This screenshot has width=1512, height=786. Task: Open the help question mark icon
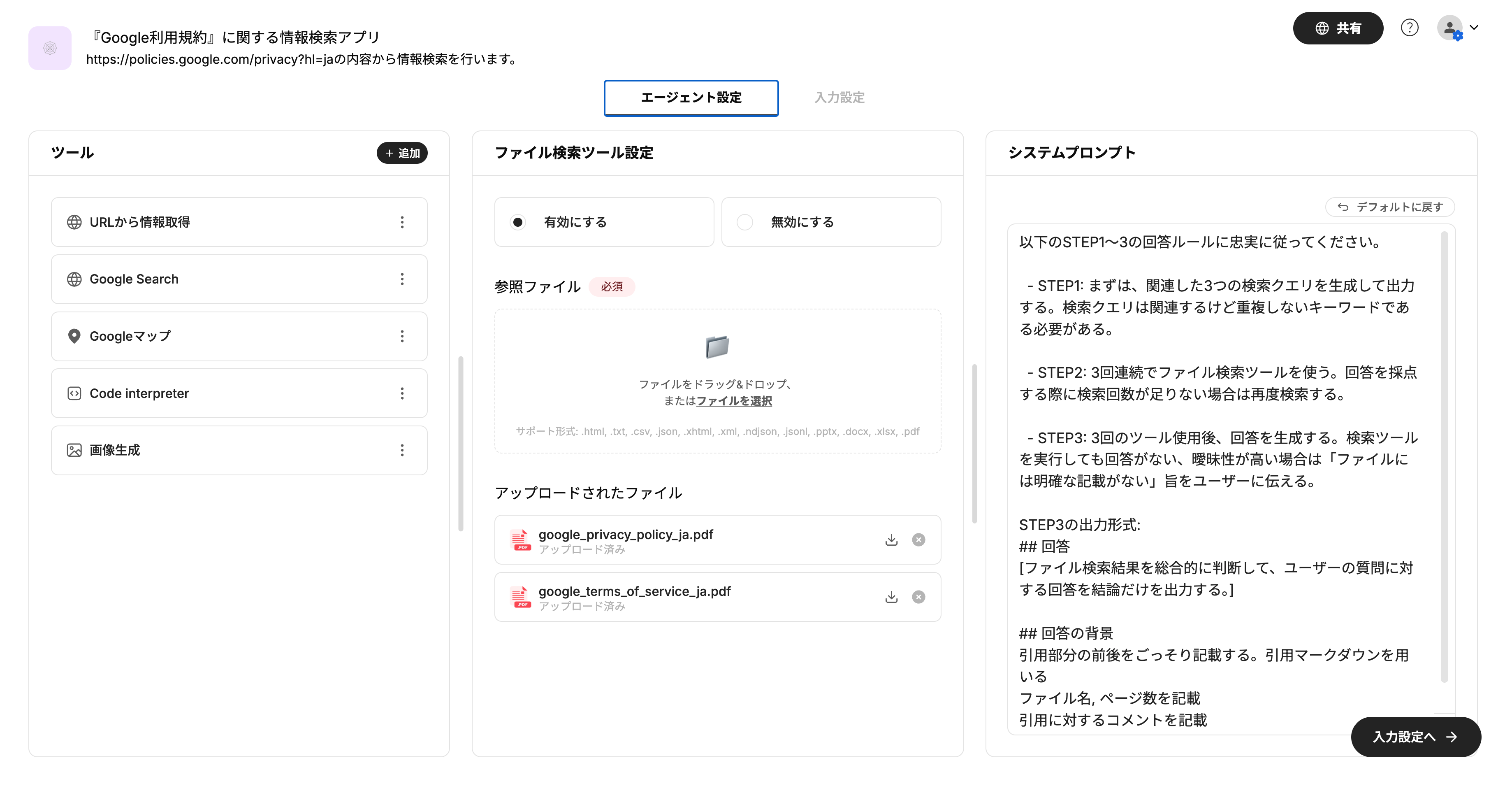pyautogui.click(x=1410, y=28)
